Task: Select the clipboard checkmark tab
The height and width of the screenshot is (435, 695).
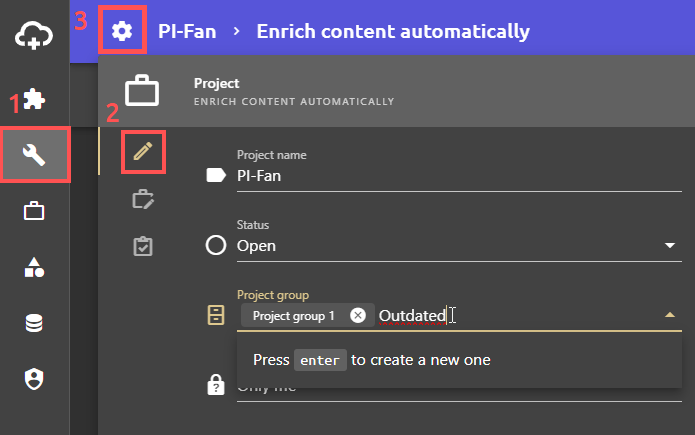Action: coord(143,247)
